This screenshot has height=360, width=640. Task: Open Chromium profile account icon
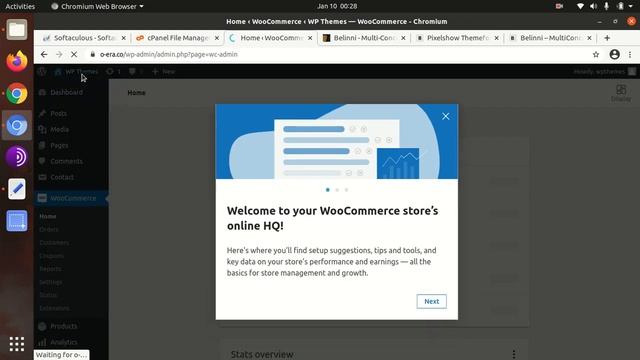(x=614, y=54)
